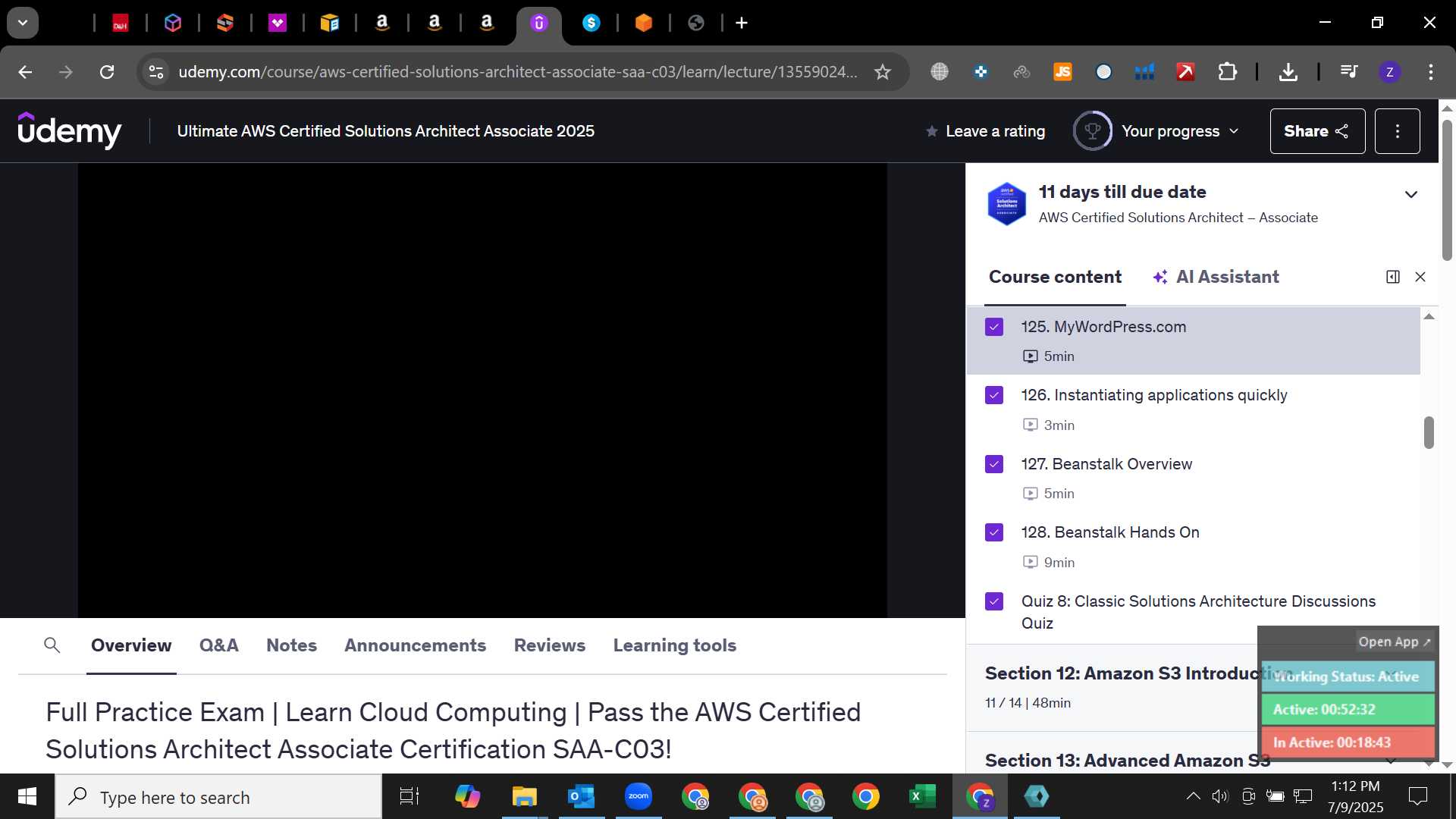Click the Udemy logo
Viewport: 1456px width, 819px height.
point(69,130)
